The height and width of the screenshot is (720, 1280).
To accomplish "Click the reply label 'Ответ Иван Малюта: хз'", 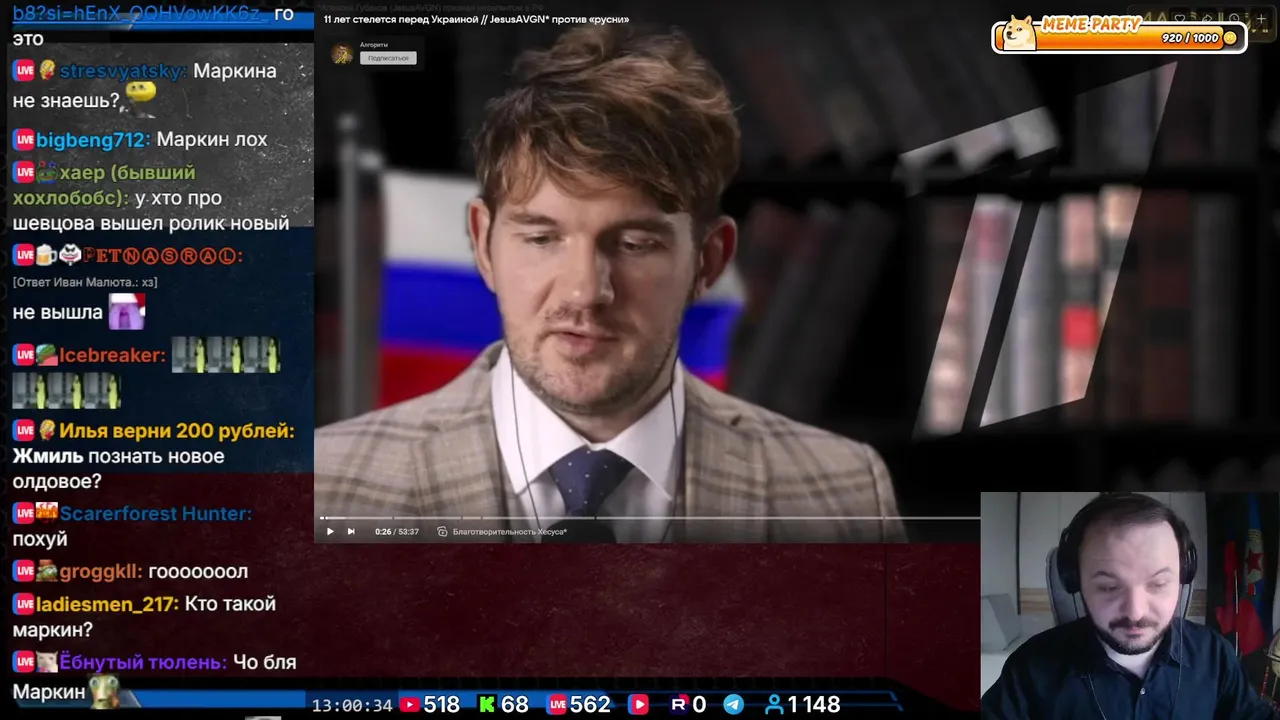I will (x=85, y=282).
